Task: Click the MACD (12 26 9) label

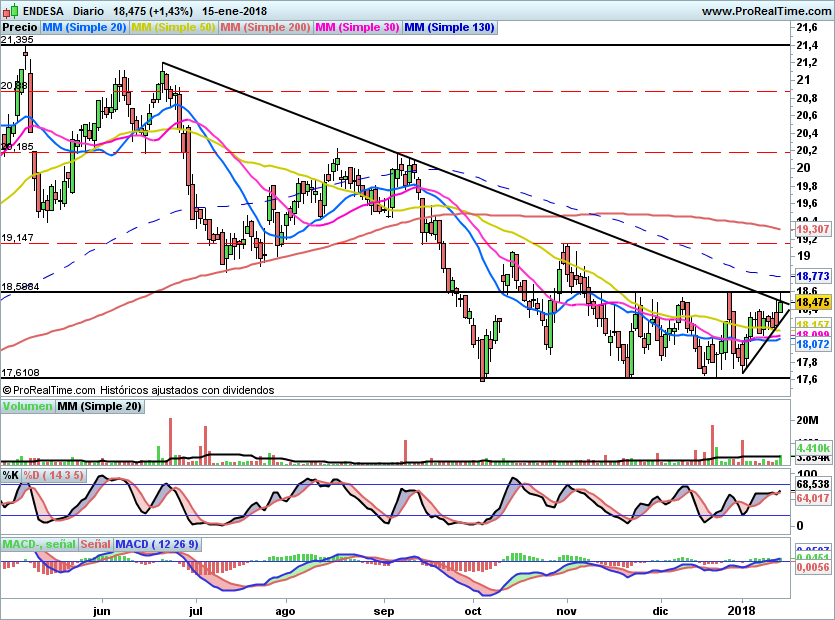Action: (x=157, y=544)
